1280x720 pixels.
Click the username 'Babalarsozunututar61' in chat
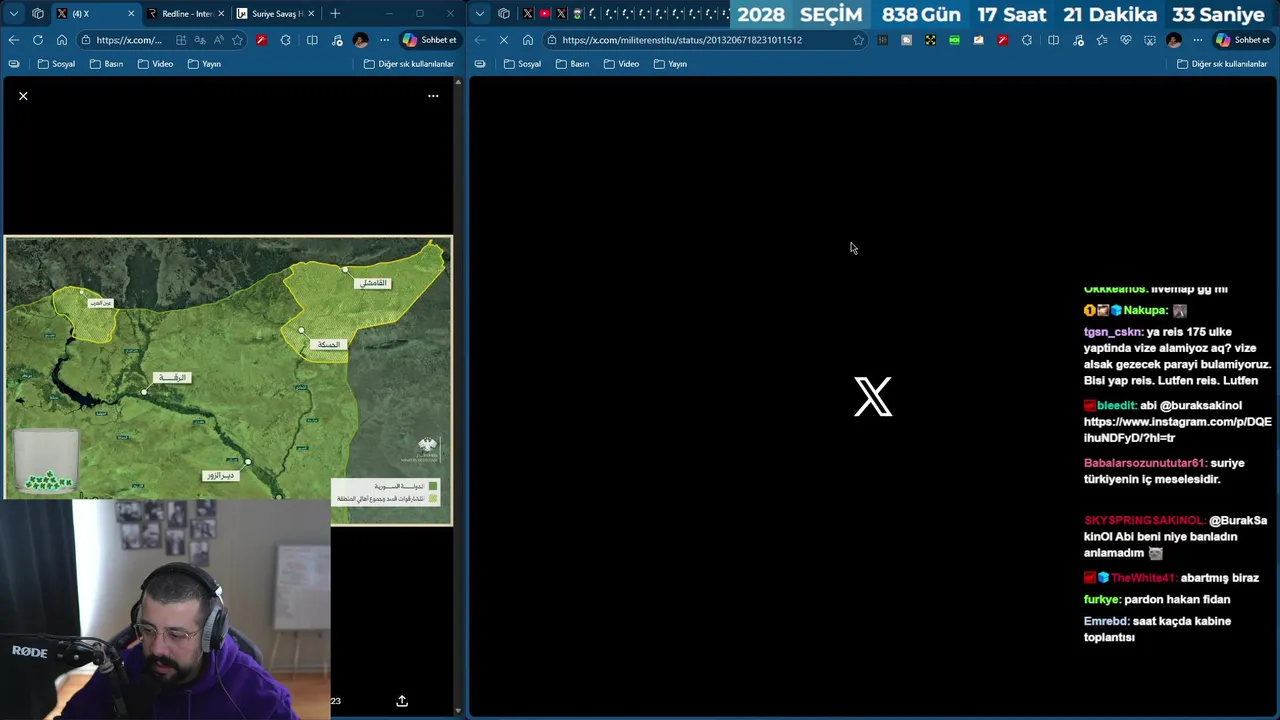[x=1144, y=463]
